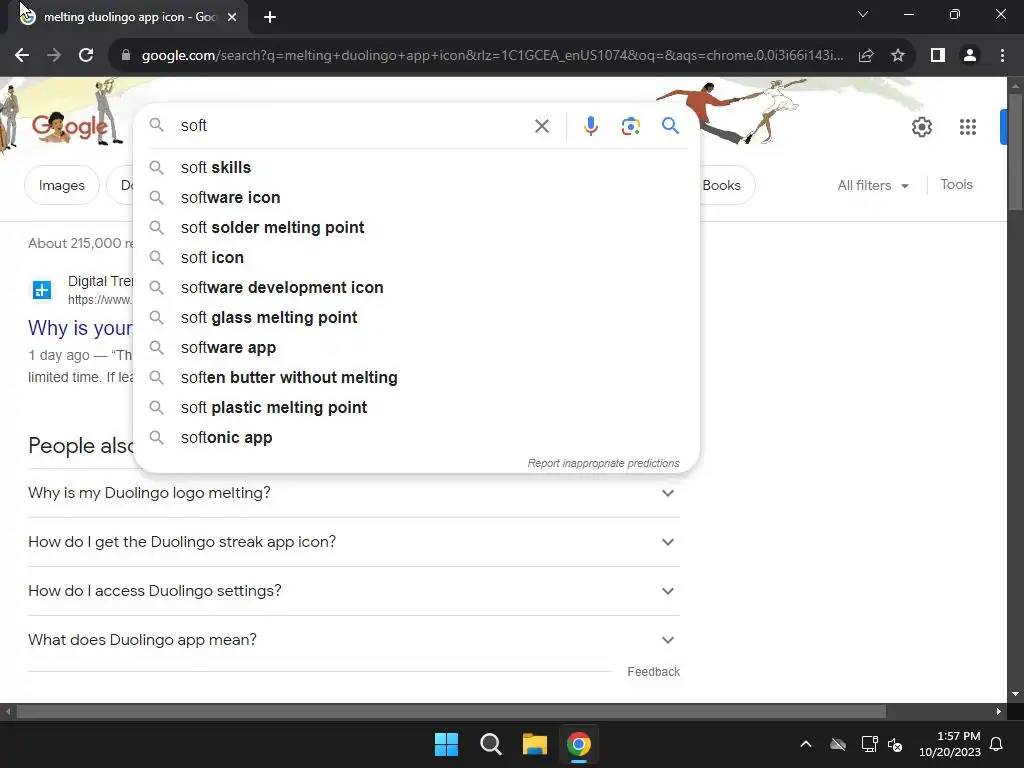View site information via the lock icon
The height and width of the screenshot is (768, 1024).
pyautogui.click(x=126, y=56)
